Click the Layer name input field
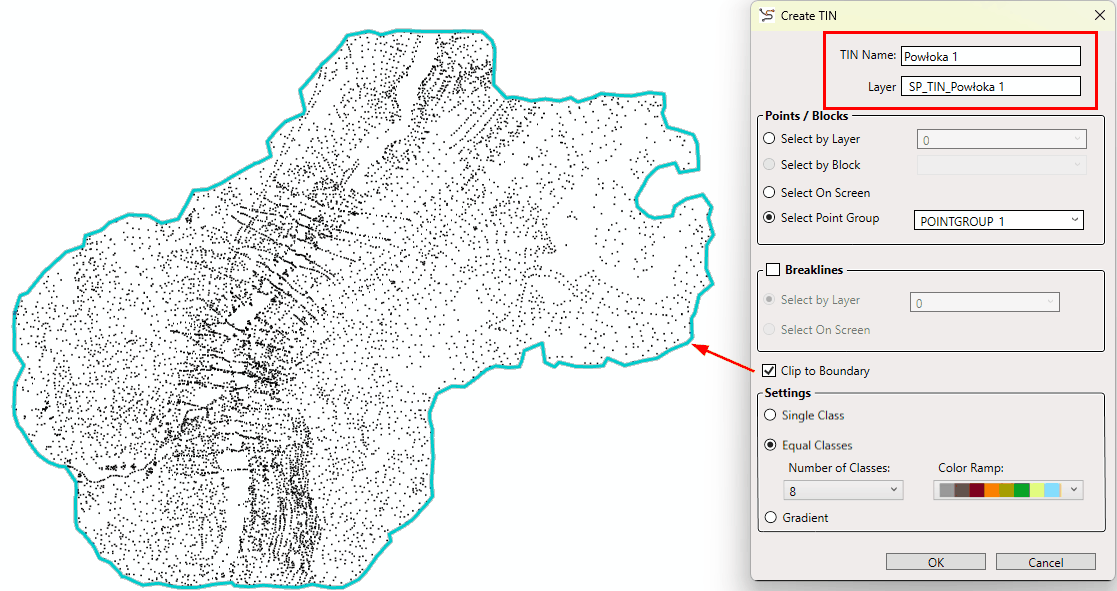This screenshot has height=591, width=1117. click(990, 87)
